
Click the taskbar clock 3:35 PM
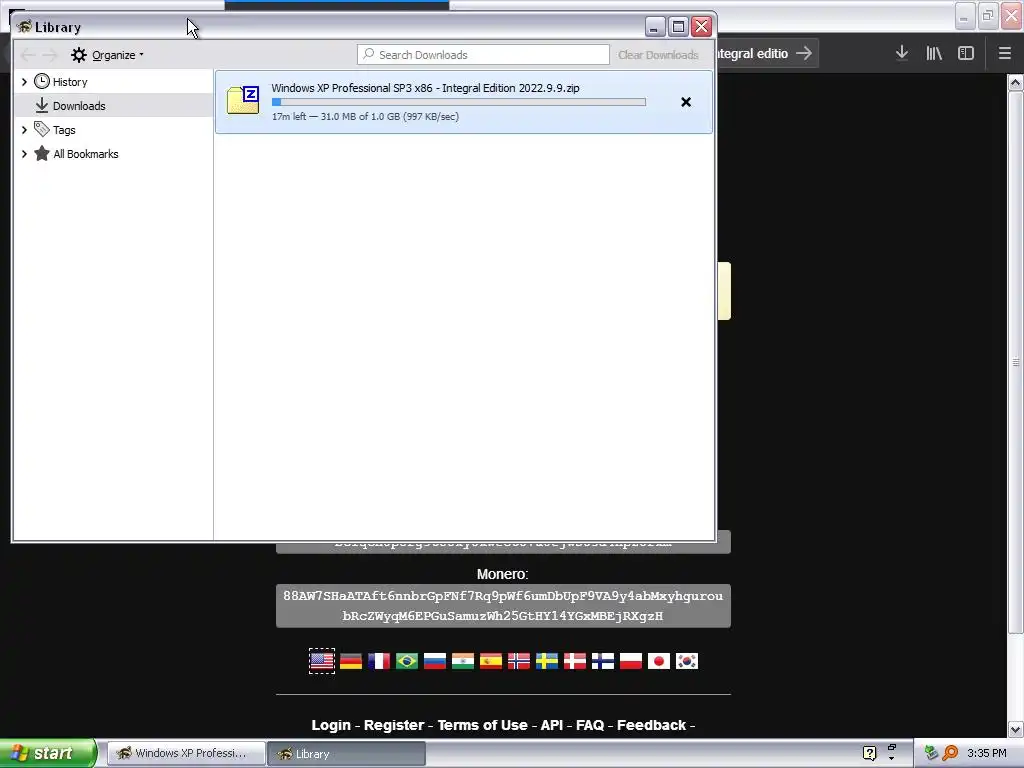coord(987,753)
